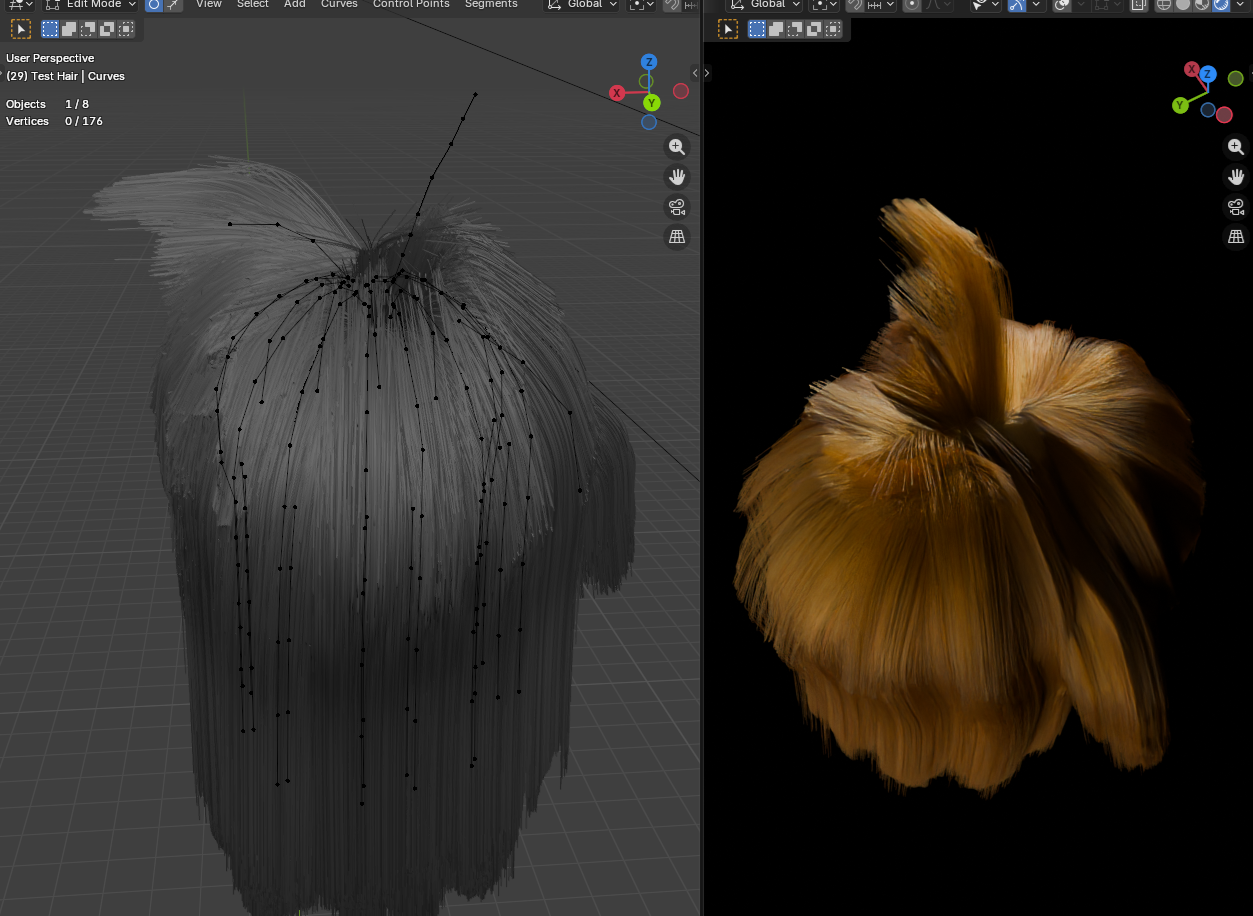Viewport: 1253px width, 916px height.
Task: Click the Z axis on left viewport gizmo
Action: click(649, 62)
